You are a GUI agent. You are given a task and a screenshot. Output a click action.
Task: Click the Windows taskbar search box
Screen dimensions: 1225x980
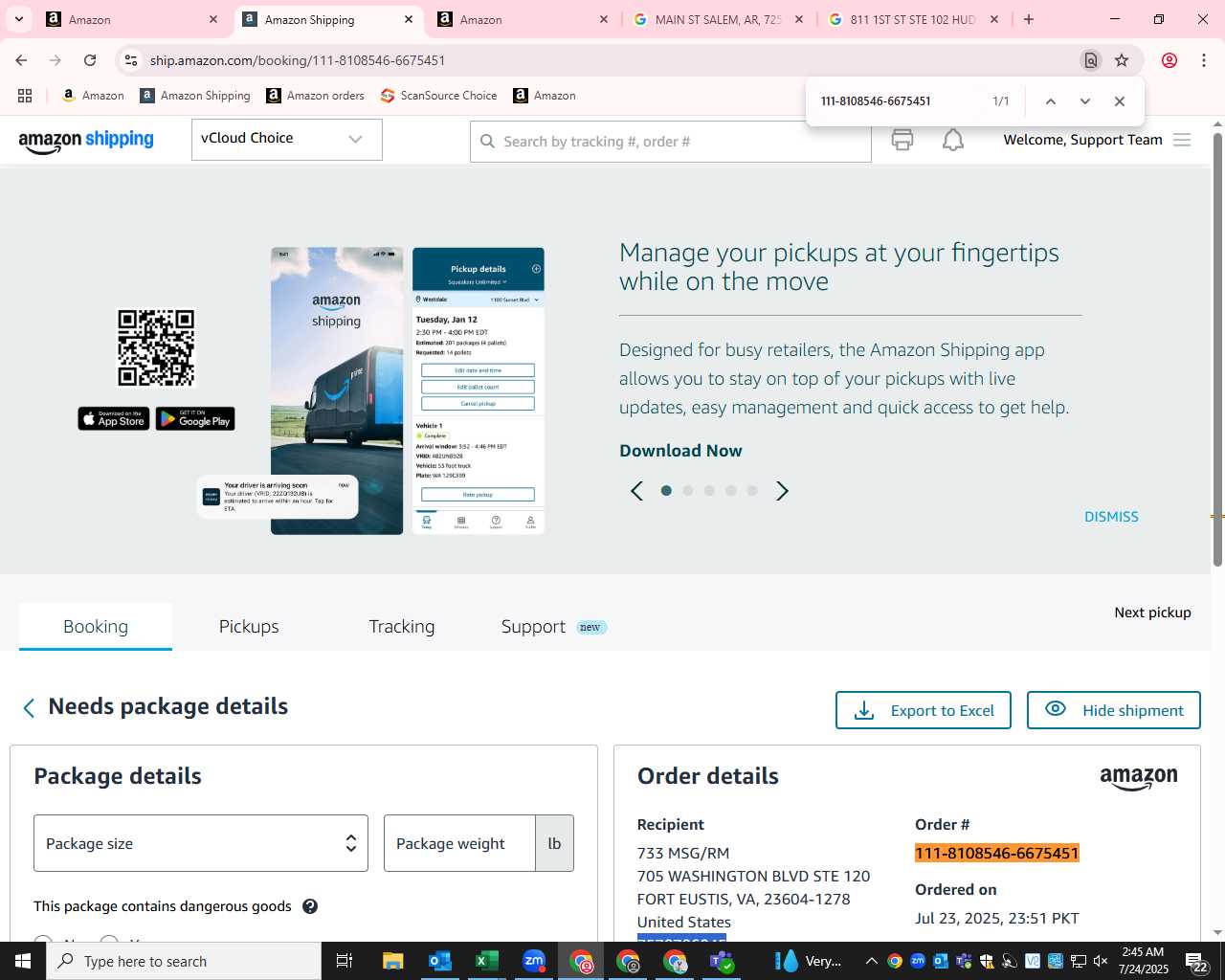click(x=184, y=961)
